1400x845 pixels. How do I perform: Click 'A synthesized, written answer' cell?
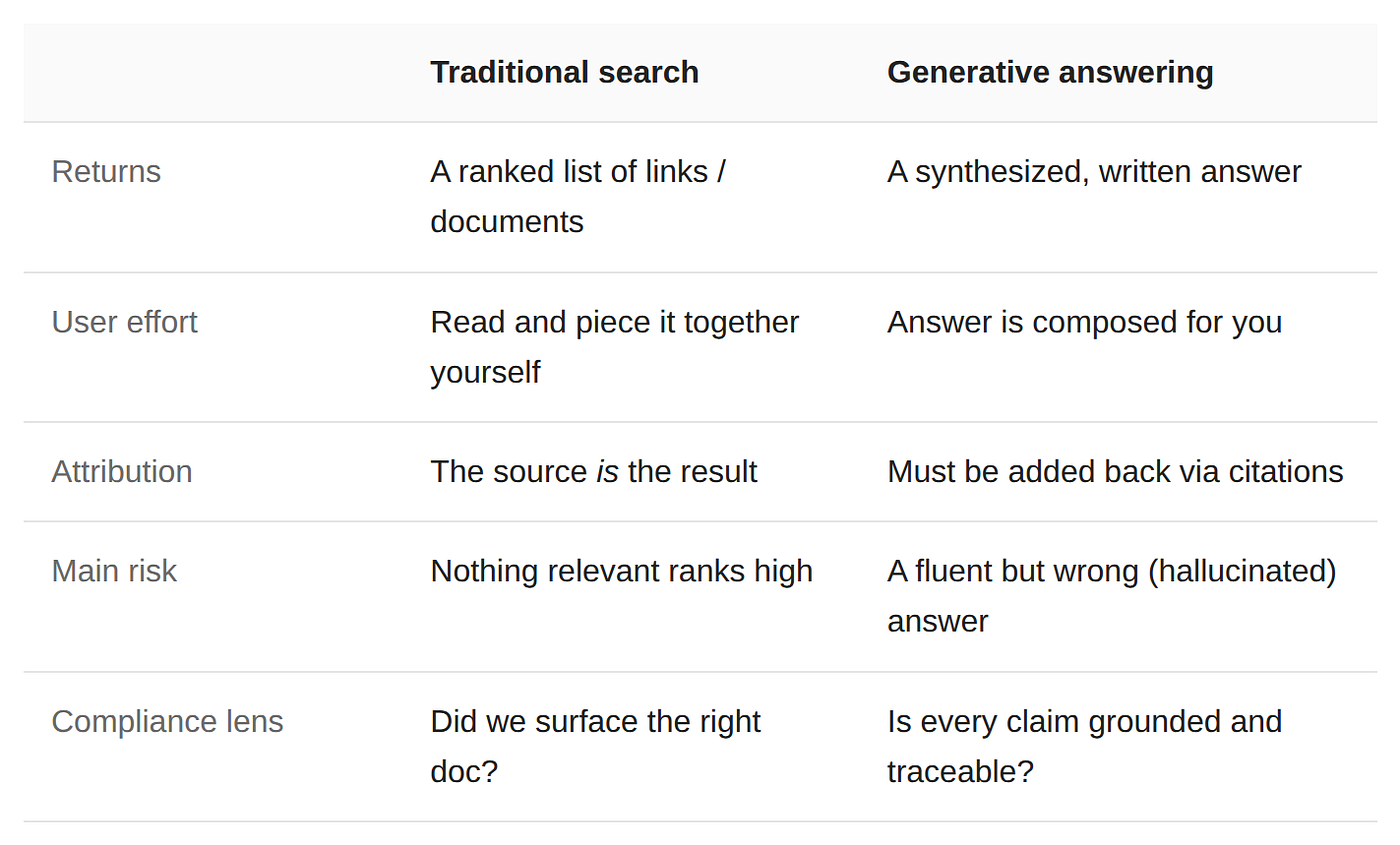[x=1094, y=171]
